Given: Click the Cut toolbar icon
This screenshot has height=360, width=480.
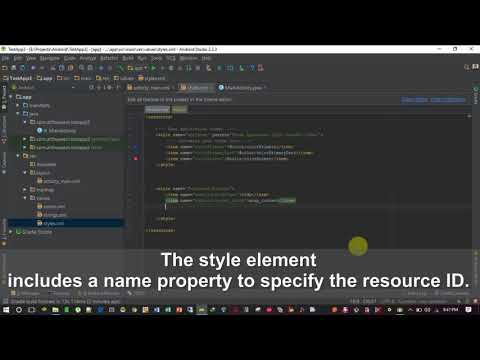Looking at the screenshot, I should click(53, 68).
